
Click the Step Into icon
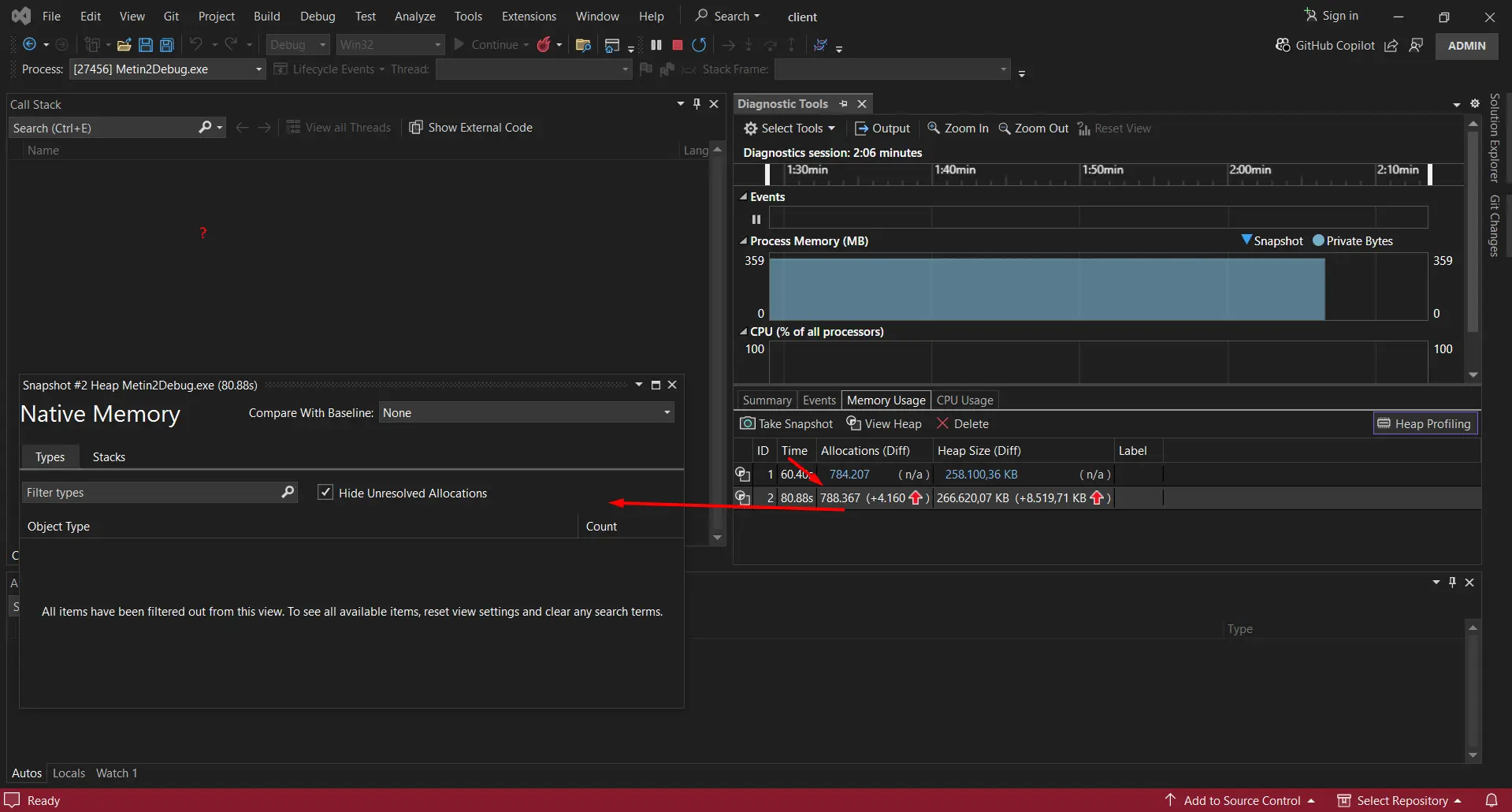coord(749,45)
